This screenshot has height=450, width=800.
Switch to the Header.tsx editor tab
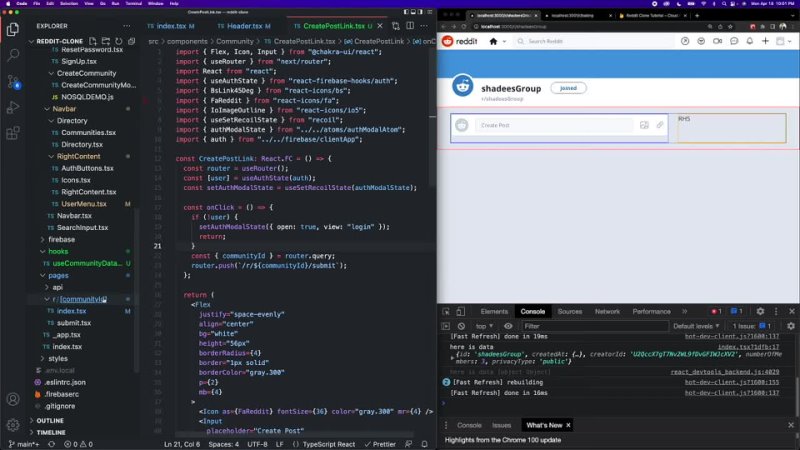click(244, 26)
